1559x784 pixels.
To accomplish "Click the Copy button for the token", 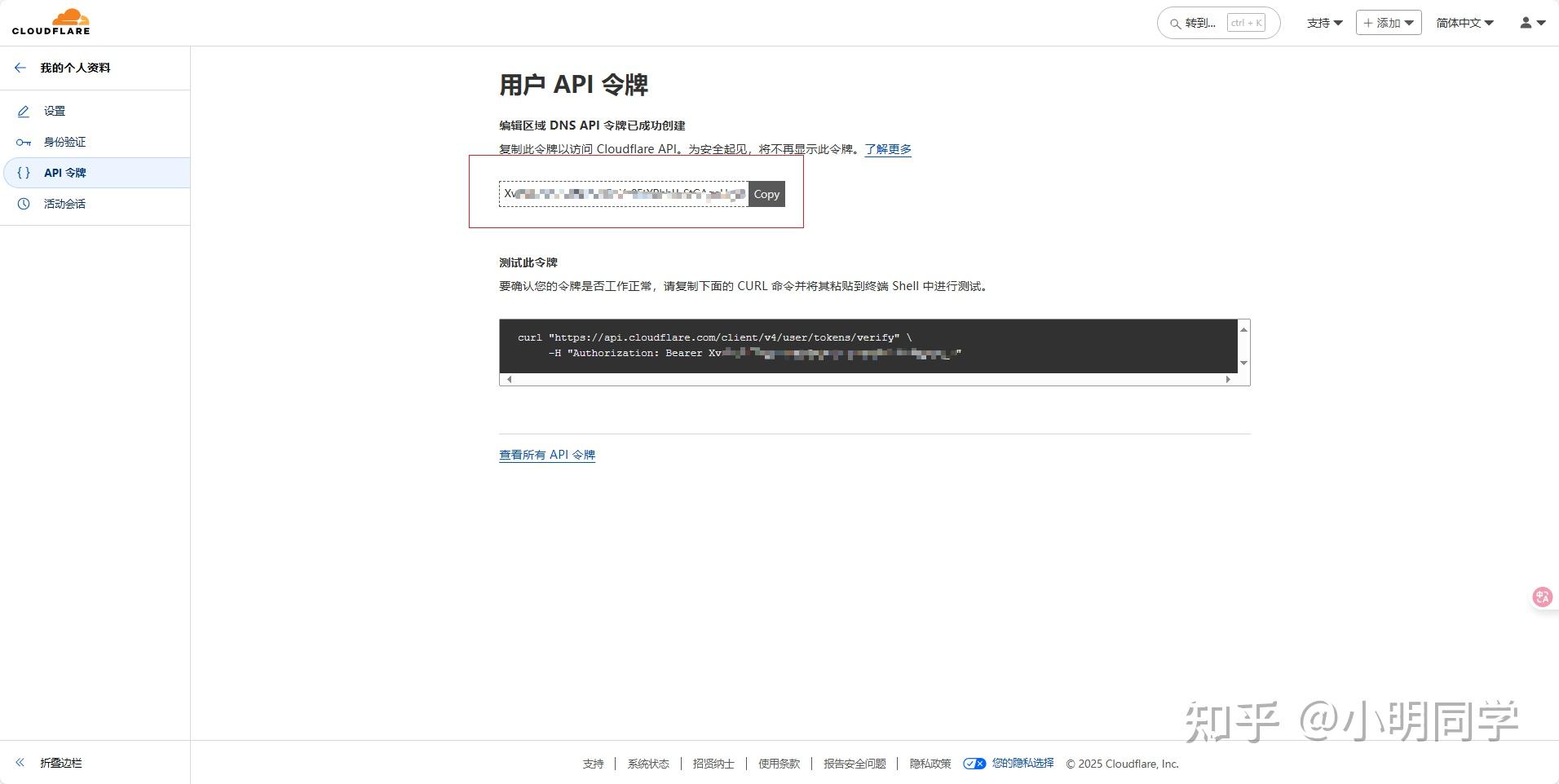I will pyautogui.click(x=766, y=194).
